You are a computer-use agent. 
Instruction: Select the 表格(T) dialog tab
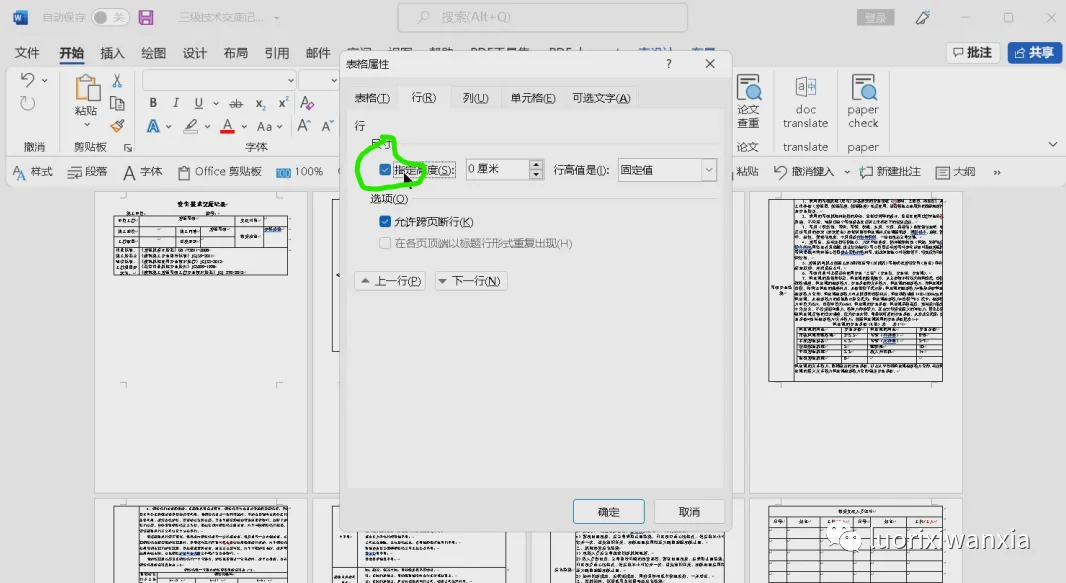pos(372,98)
